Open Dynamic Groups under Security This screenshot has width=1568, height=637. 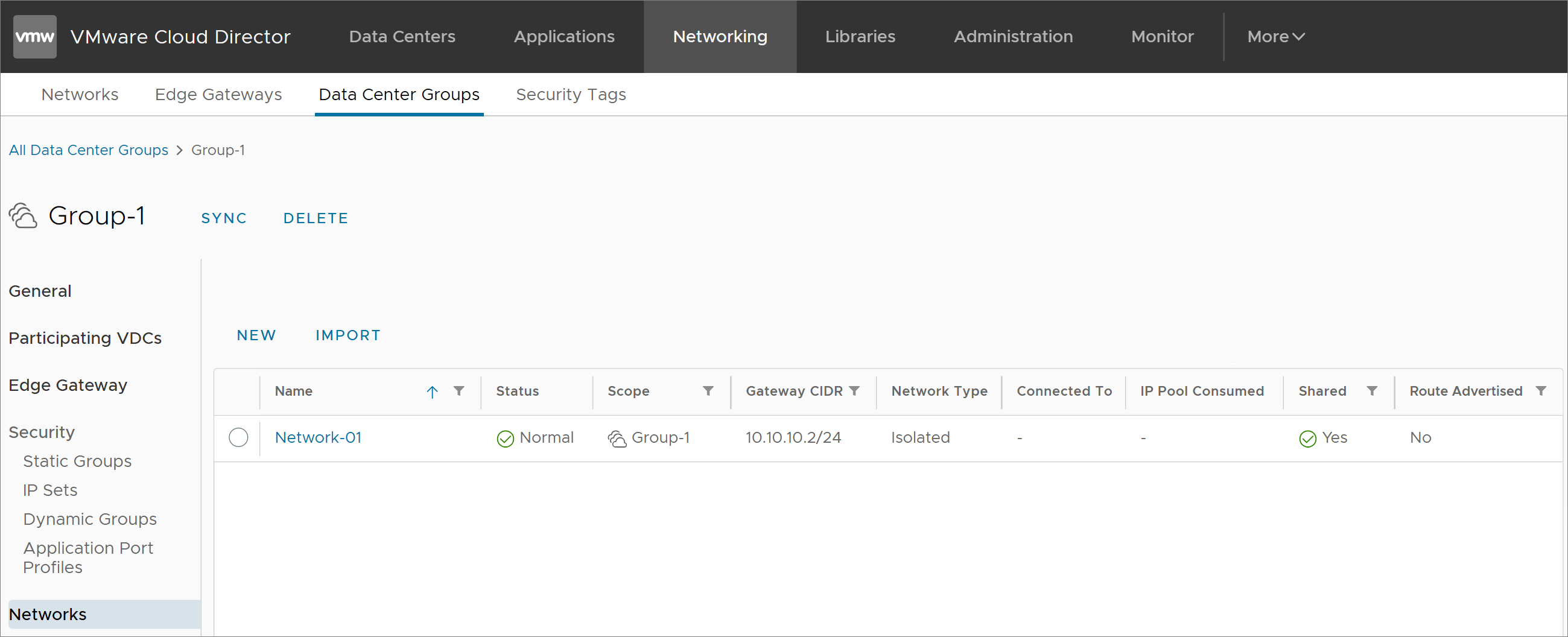pos(90,519)
